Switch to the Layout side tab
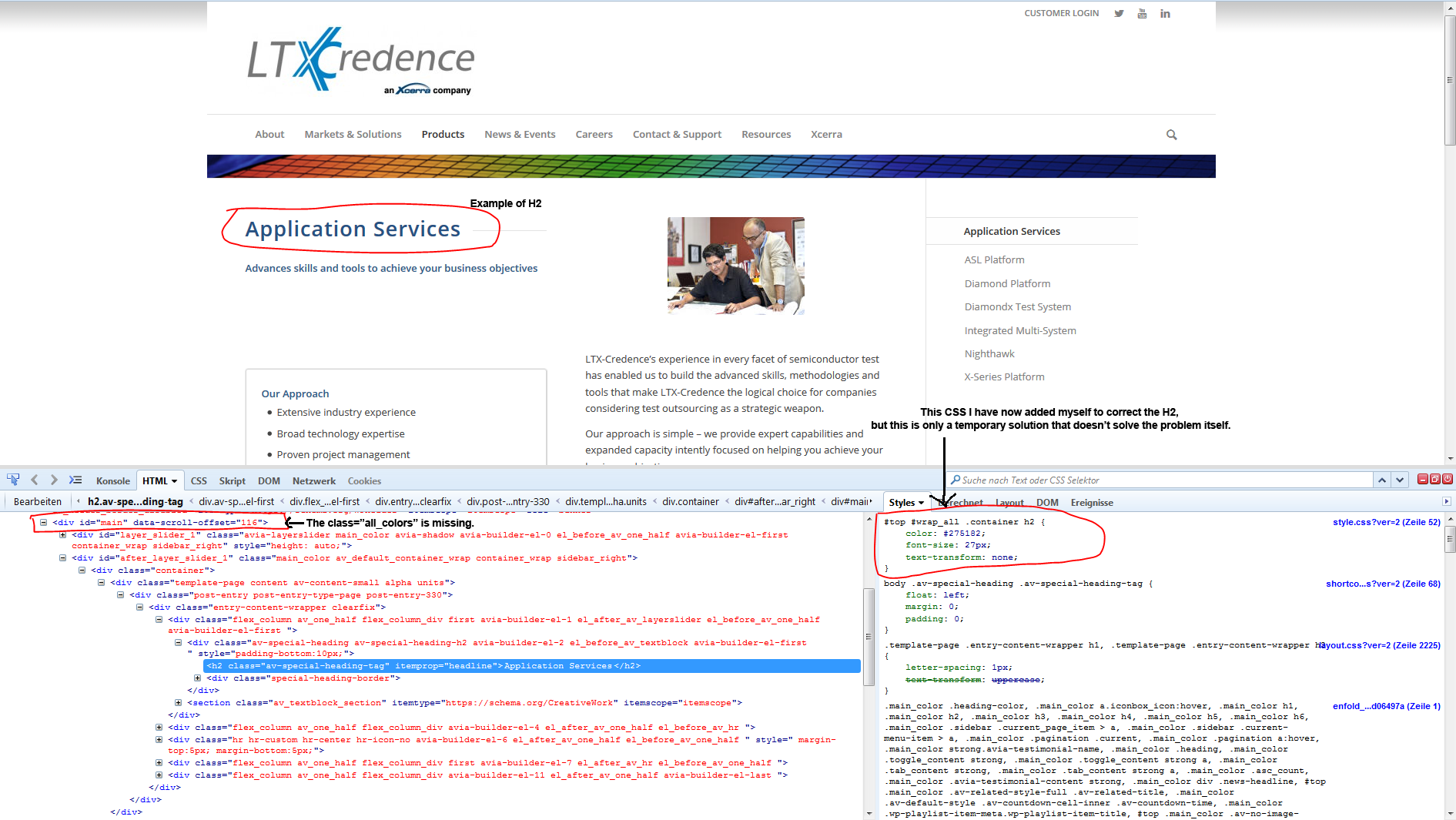The height and width of the screenshot is (820, 1456). (1009, 502)
